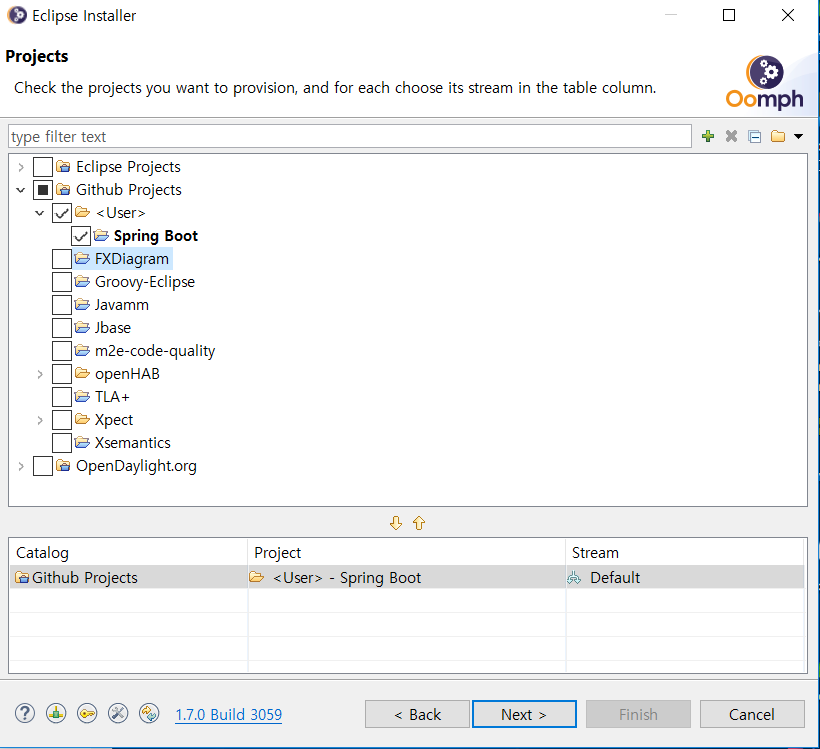Click the collapse all tree icon
820x749 pixels.
click(755, 137)
